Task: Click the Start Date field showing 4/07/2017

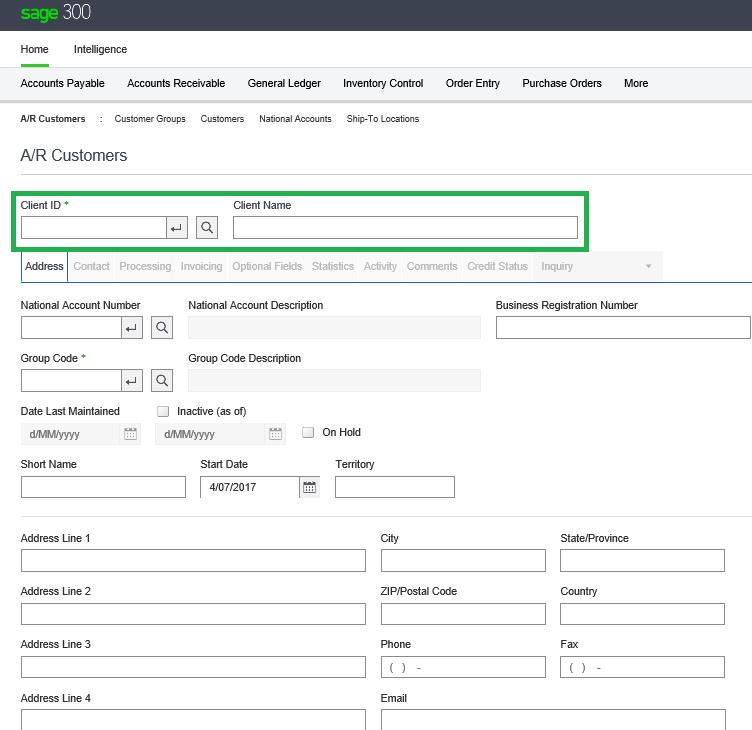Action: point(250,487)
